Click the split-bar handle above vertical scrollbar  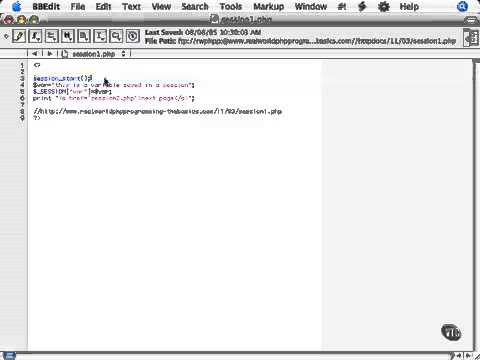tap(476, 60)
